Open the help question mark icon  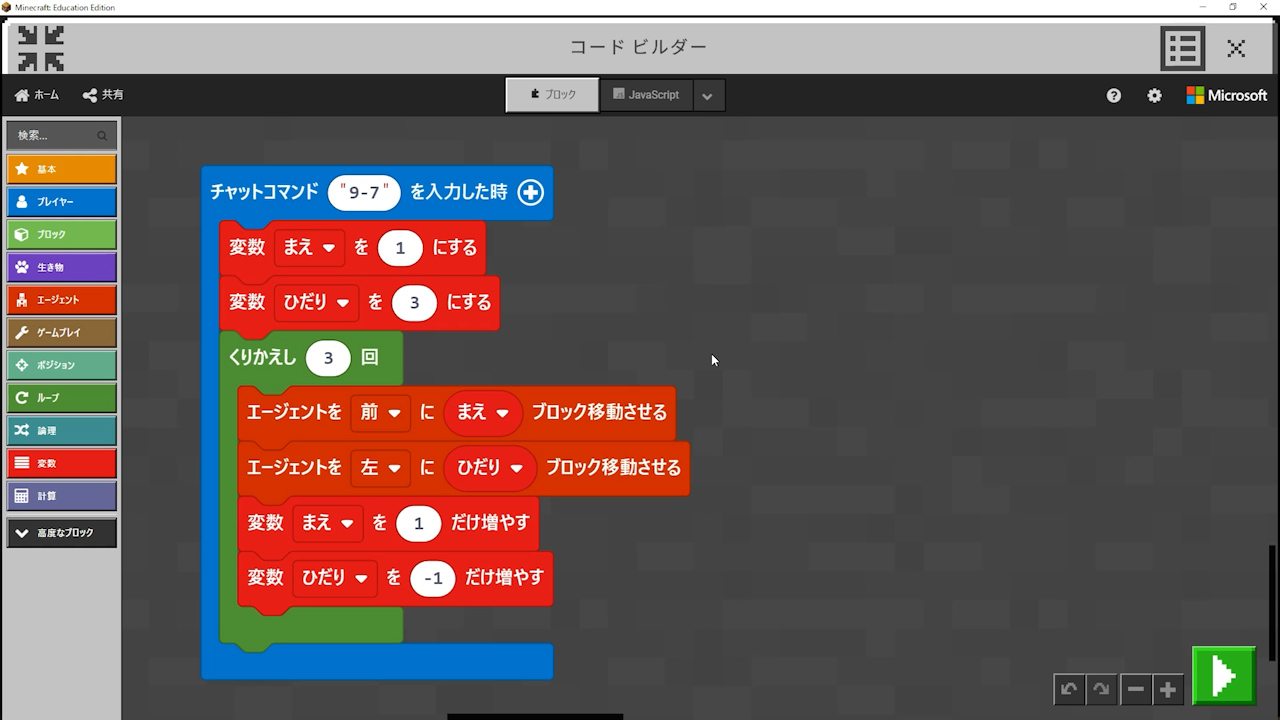coord(1114,95)
